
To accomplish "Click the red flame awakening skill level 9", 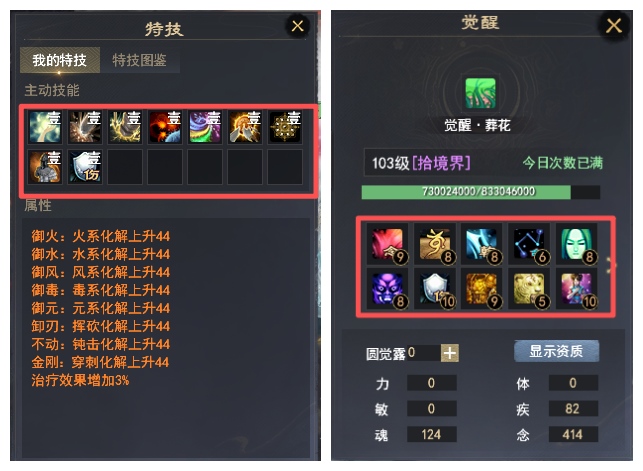I will pyautogui.click(x=388, y=244).
